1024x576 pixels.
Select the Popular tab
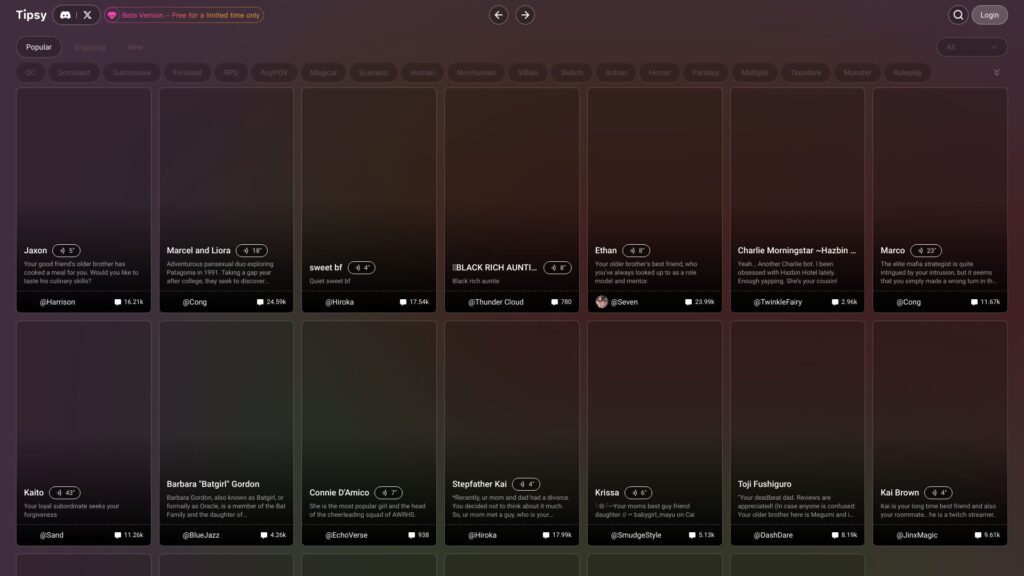point(39,47)
